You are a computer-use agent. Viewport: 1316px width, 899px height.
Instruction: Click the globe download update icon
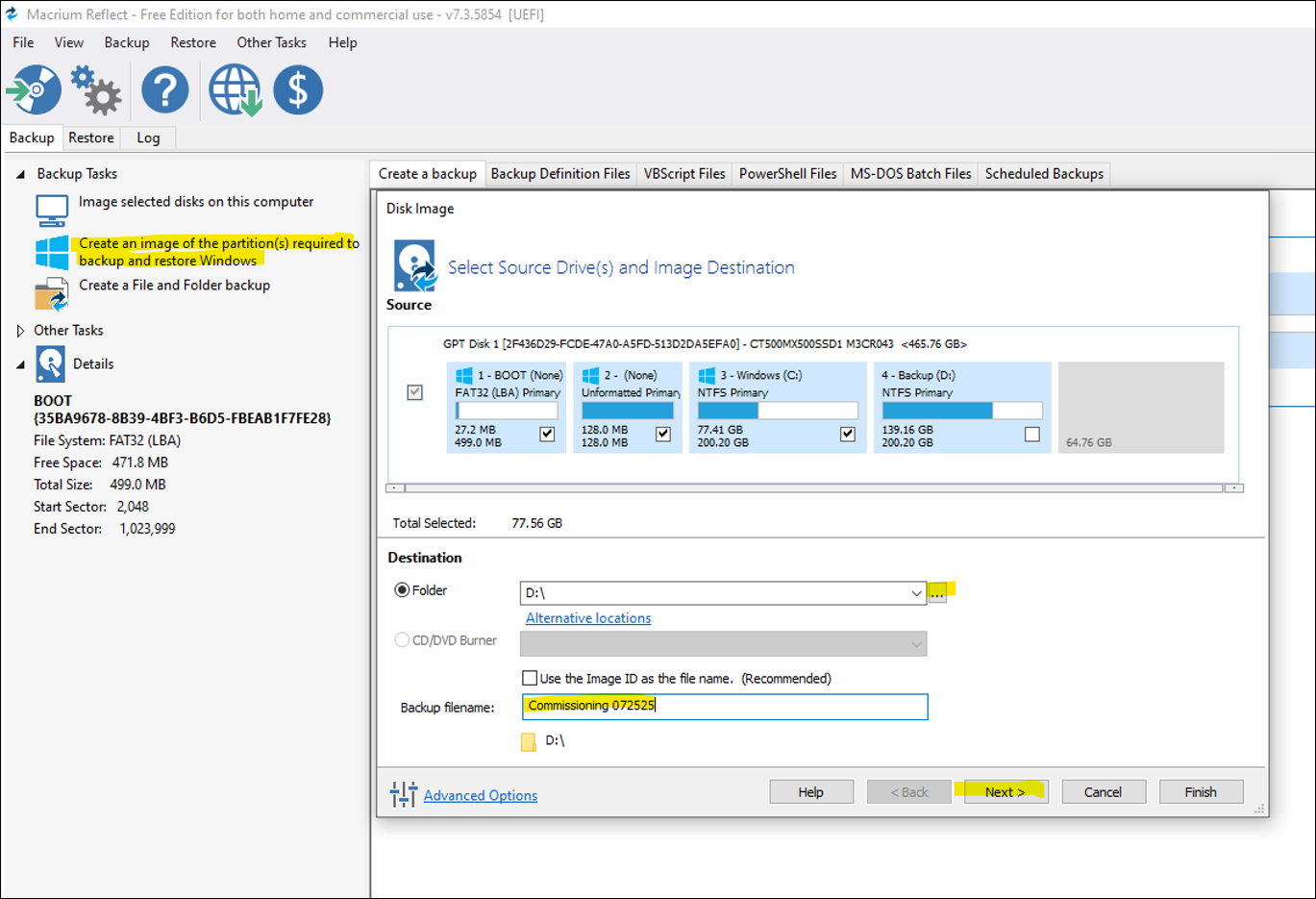click(235, 90)
